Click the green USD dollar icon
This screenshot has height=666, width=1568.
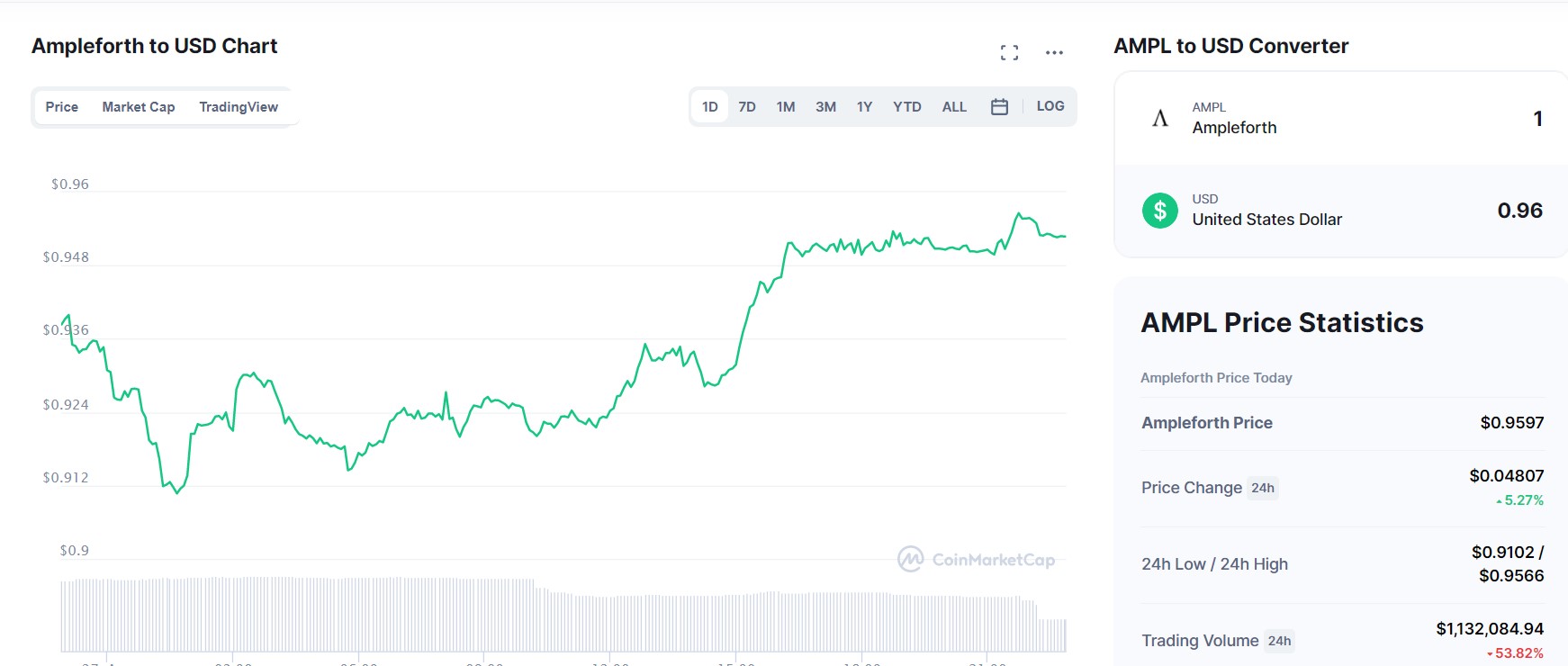point(1160,211)
